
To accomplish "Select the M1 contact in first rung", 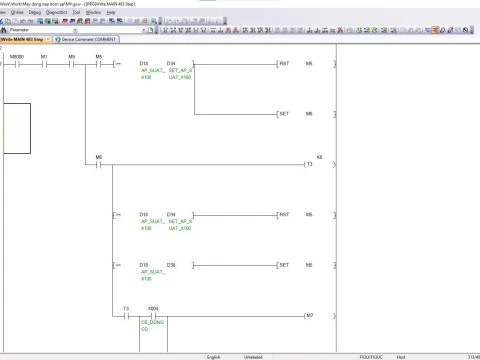I will 44,64.
